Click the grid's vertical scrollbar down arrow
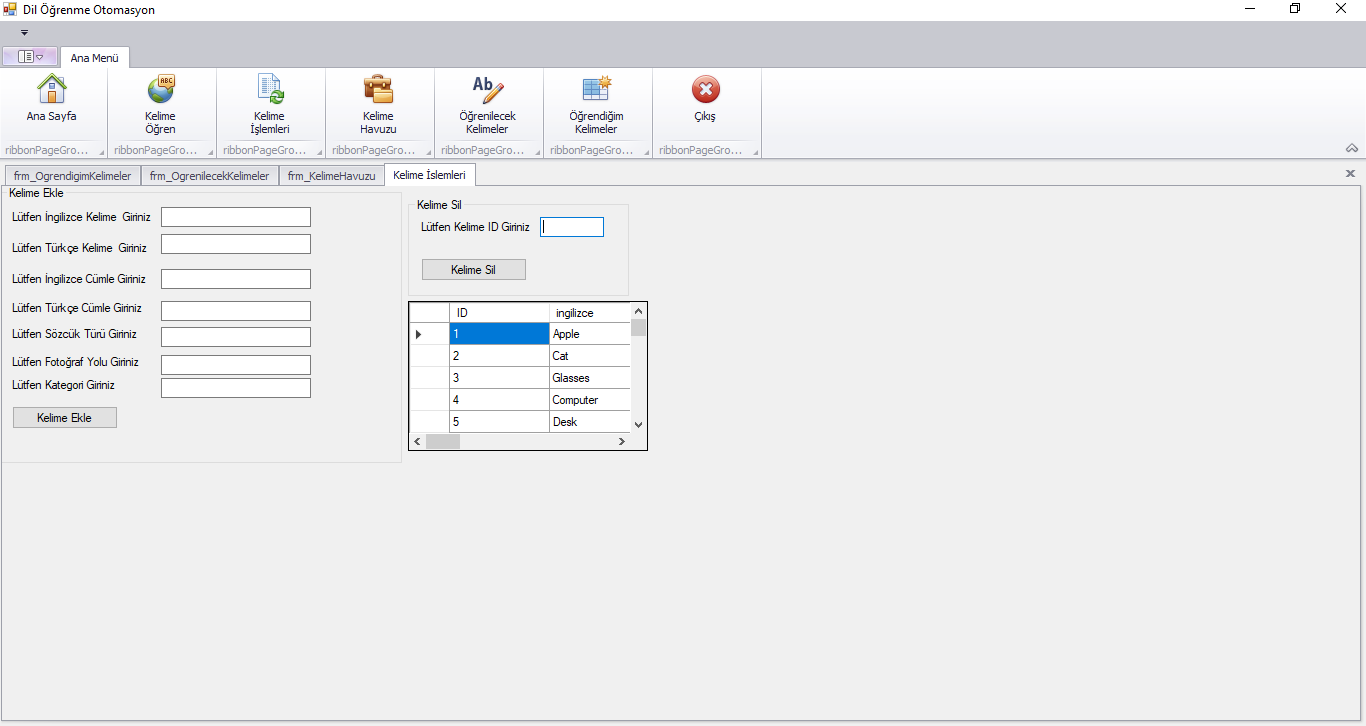1366x726 pixels. tap(638, 424)
